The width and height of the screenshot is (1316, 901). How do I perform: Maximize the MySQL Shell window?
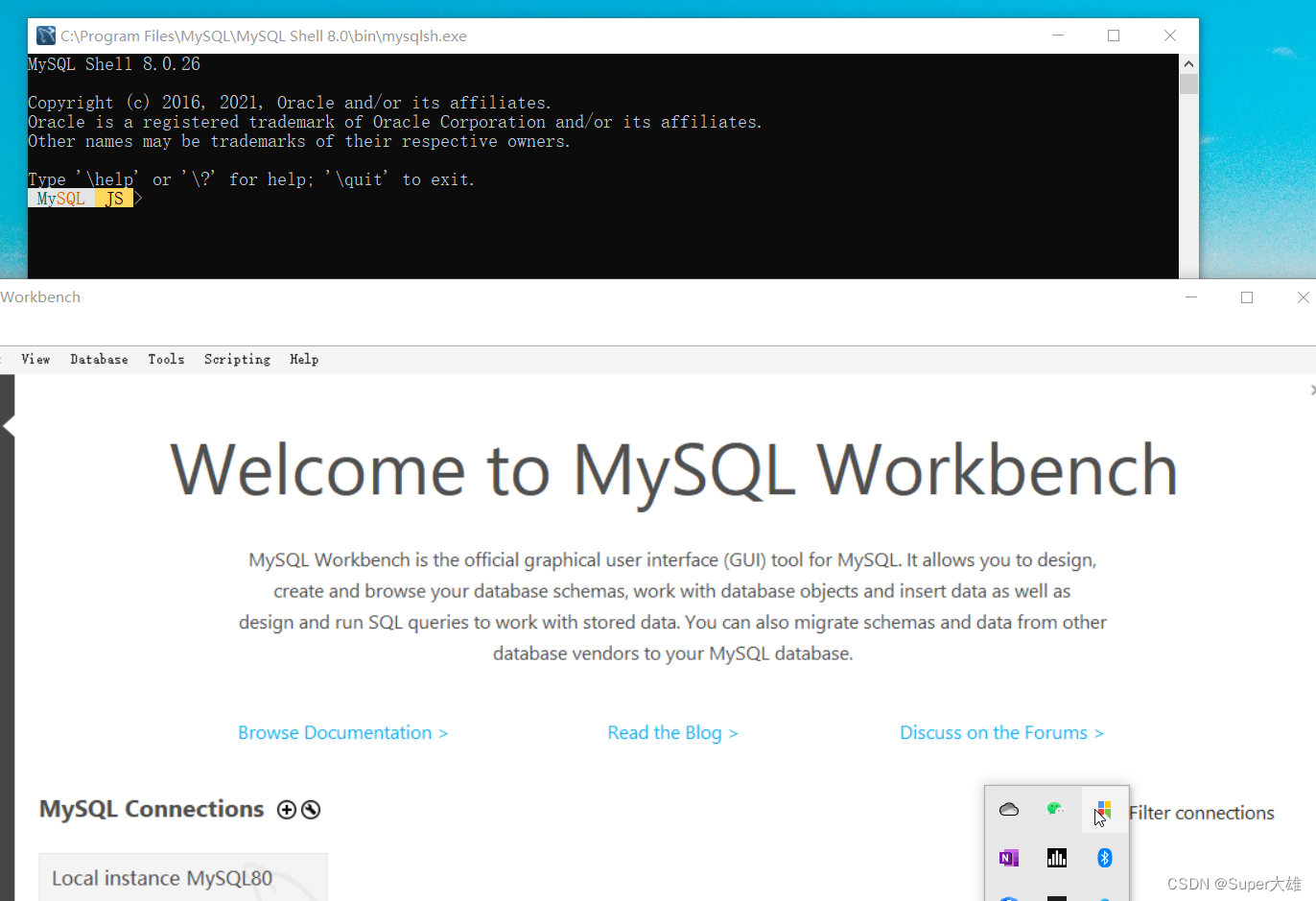tap(1114, 36)
